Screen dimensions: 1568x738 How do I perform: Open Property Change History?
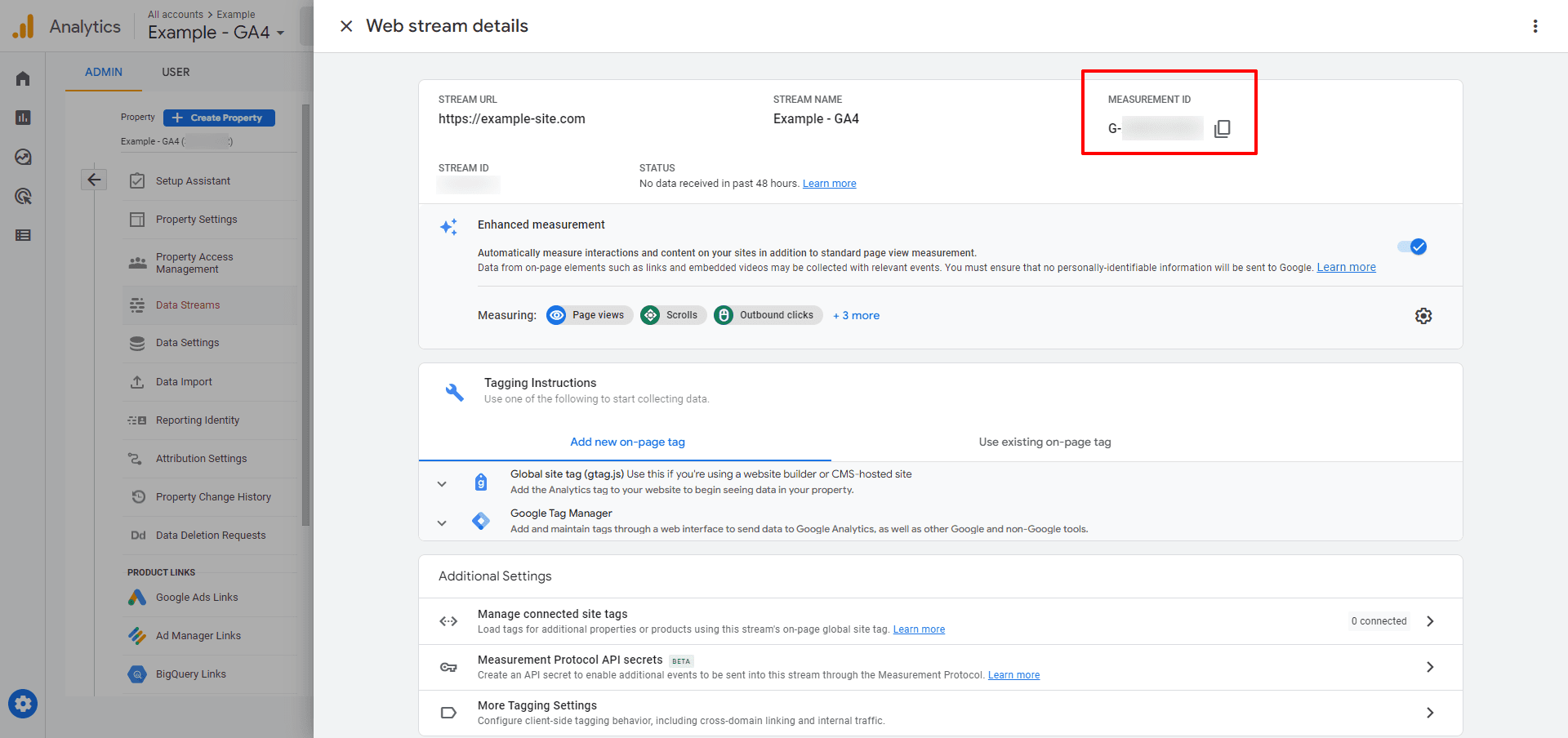point(210,497)
